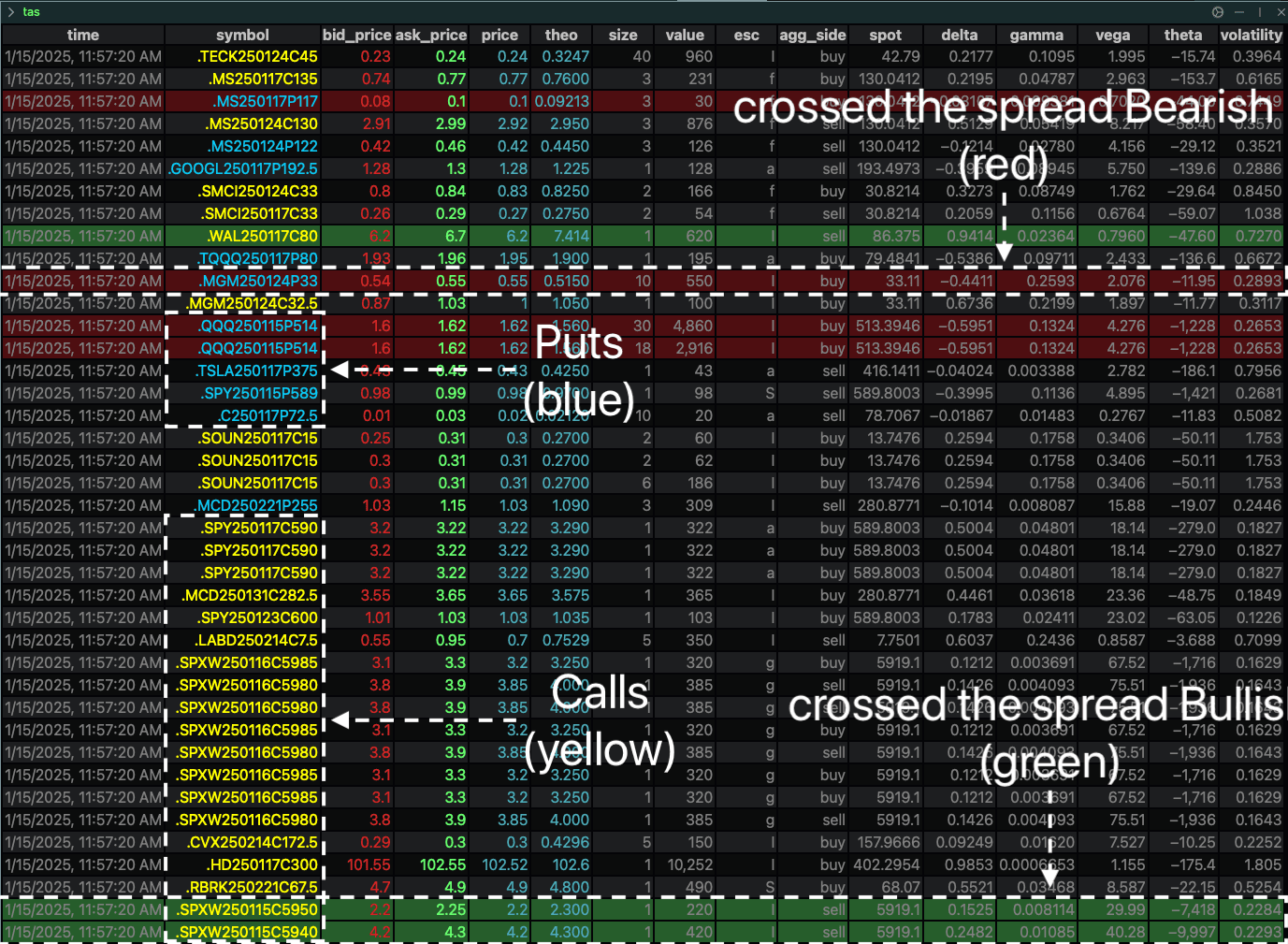Select symbol .SPXW250115C5950
Image resolution: width=1288 pixels, height=944 pixels.
tap(247, 909)
